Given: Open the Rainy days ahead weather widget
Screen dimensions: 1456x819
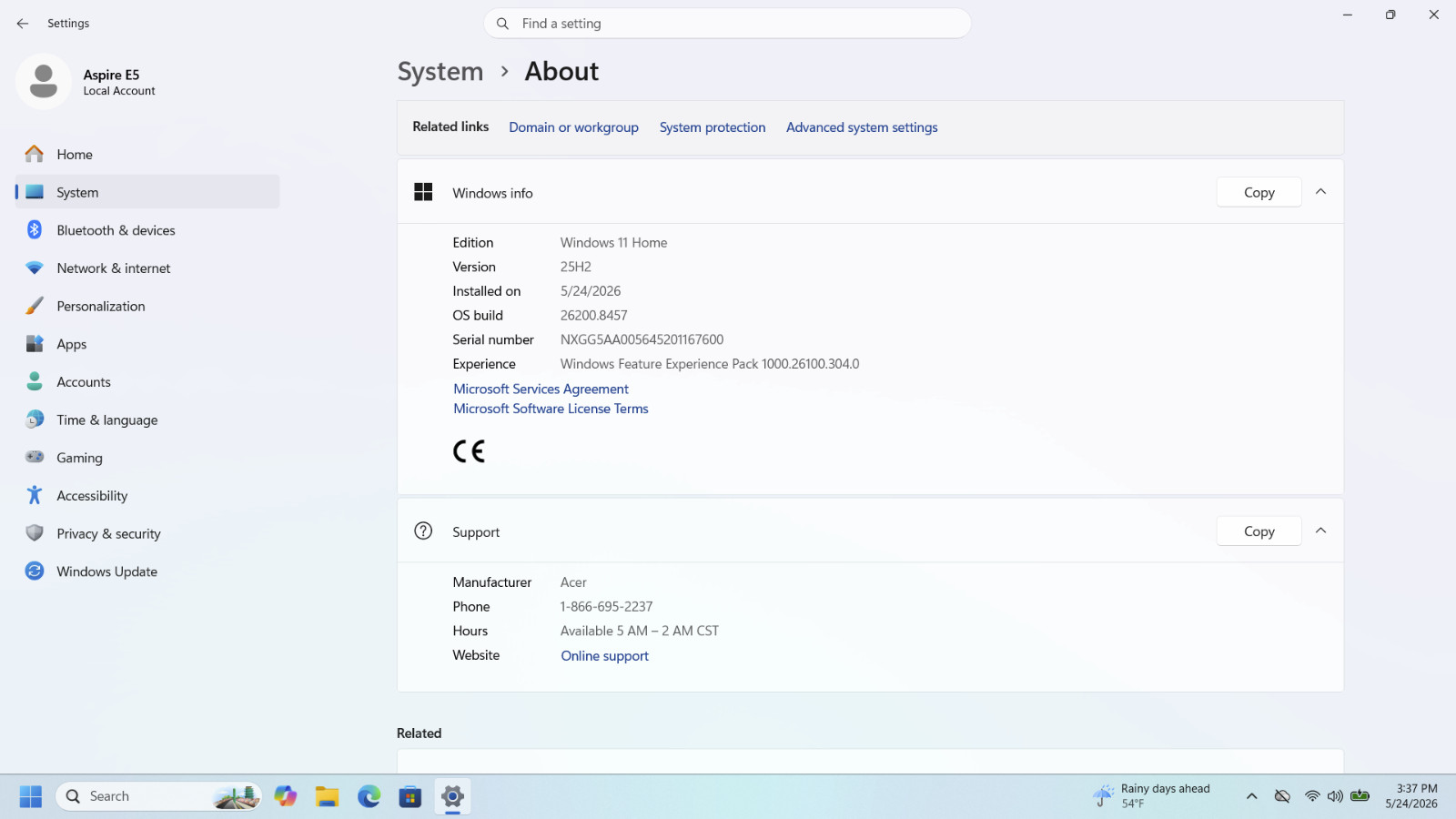Looking at the screenshot, I should pos(1152,796).
